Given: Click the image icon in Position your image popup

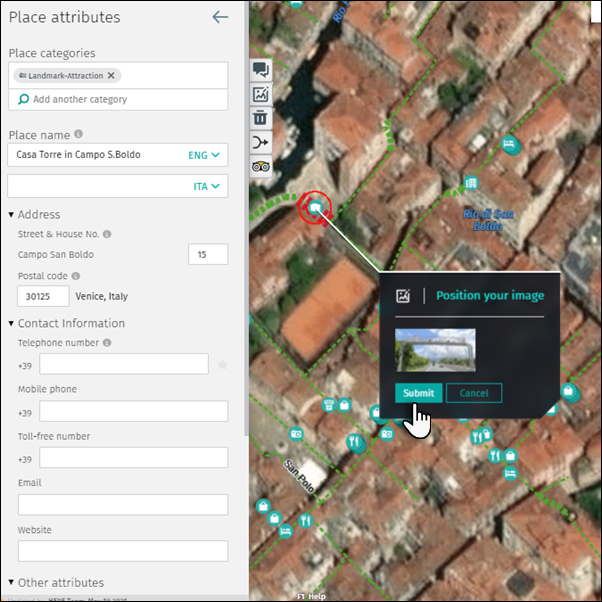Looking at the screenshot, I should [403, 296].
